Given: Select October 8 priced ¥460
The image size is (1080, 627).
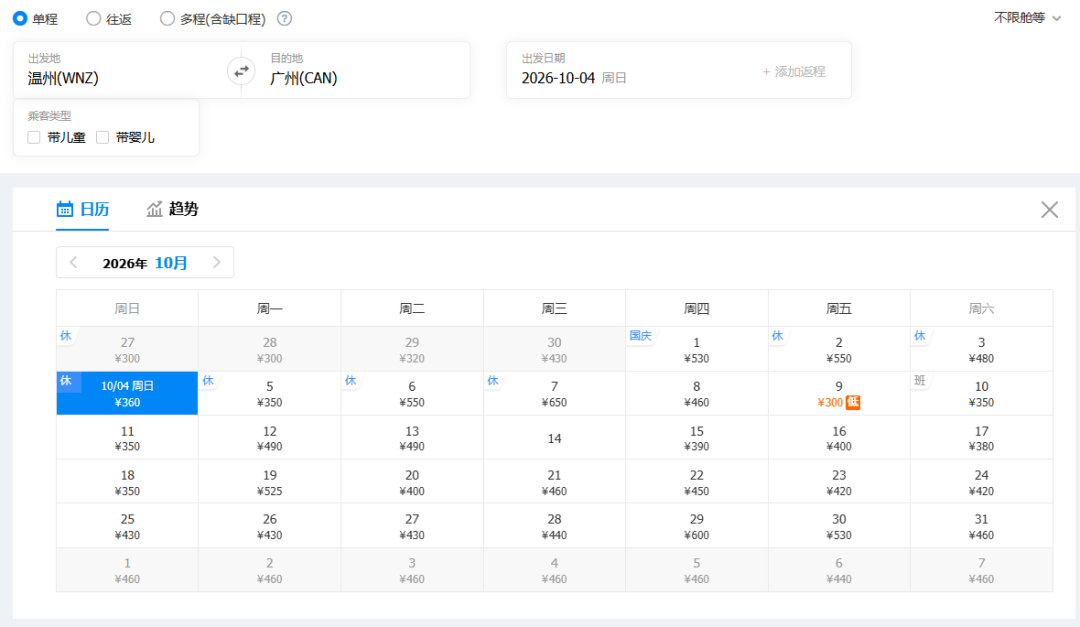Looking at the screenshot, I should click(x=696, y=393).
